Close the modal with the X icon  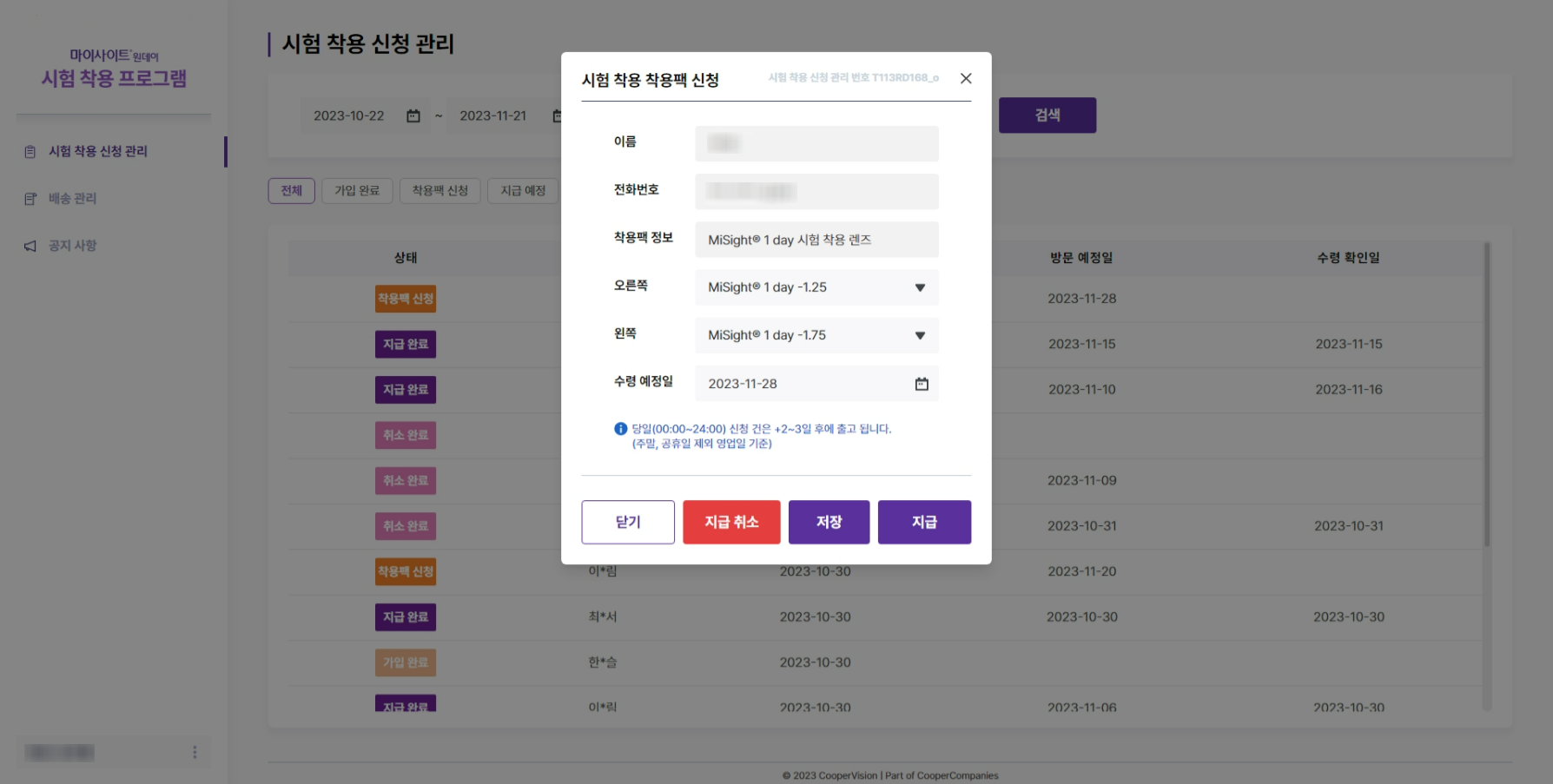(965, 78)
